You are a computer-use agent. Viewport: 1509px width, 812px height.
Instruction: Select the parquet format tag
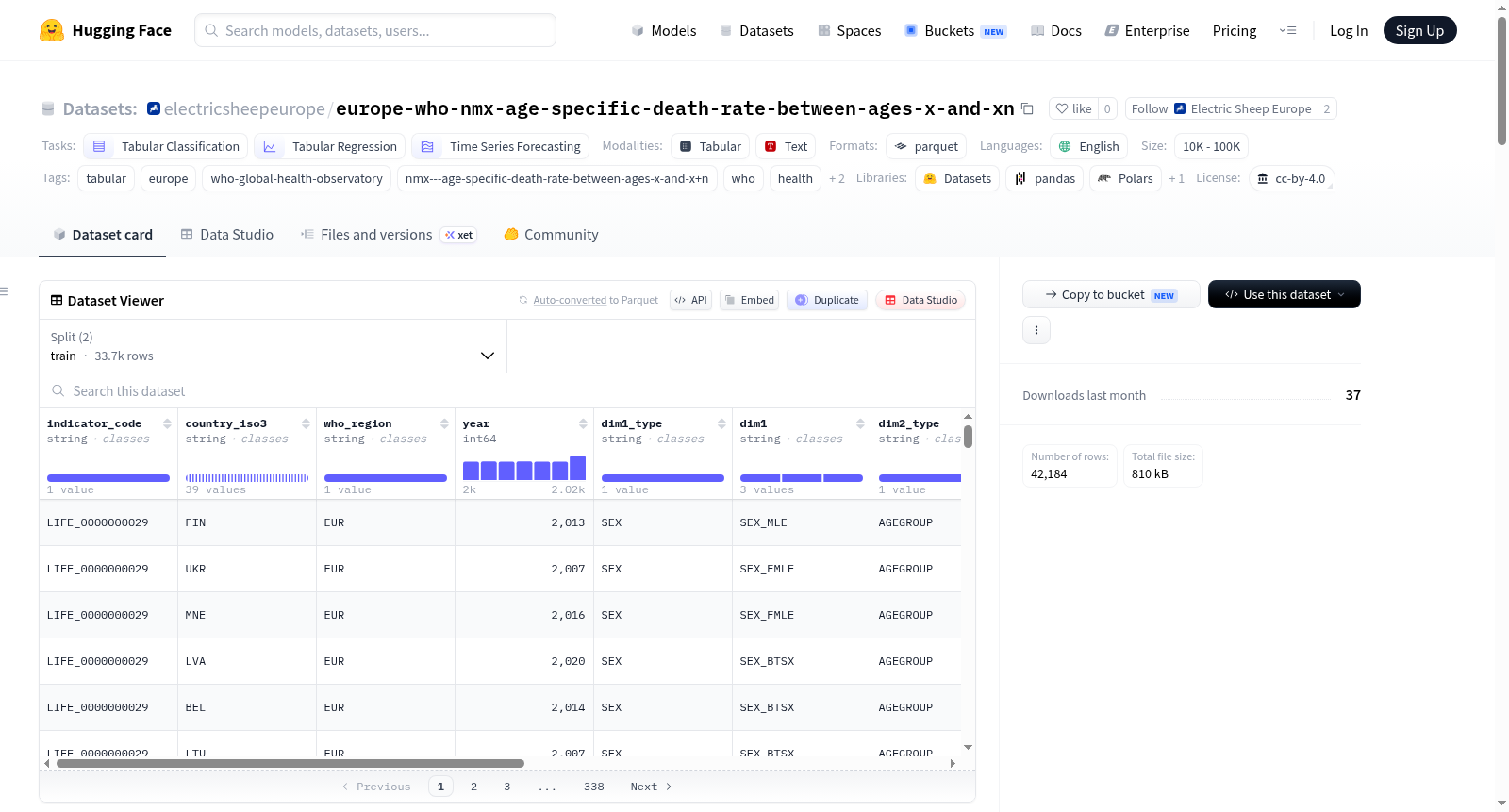tap(926, 146)
